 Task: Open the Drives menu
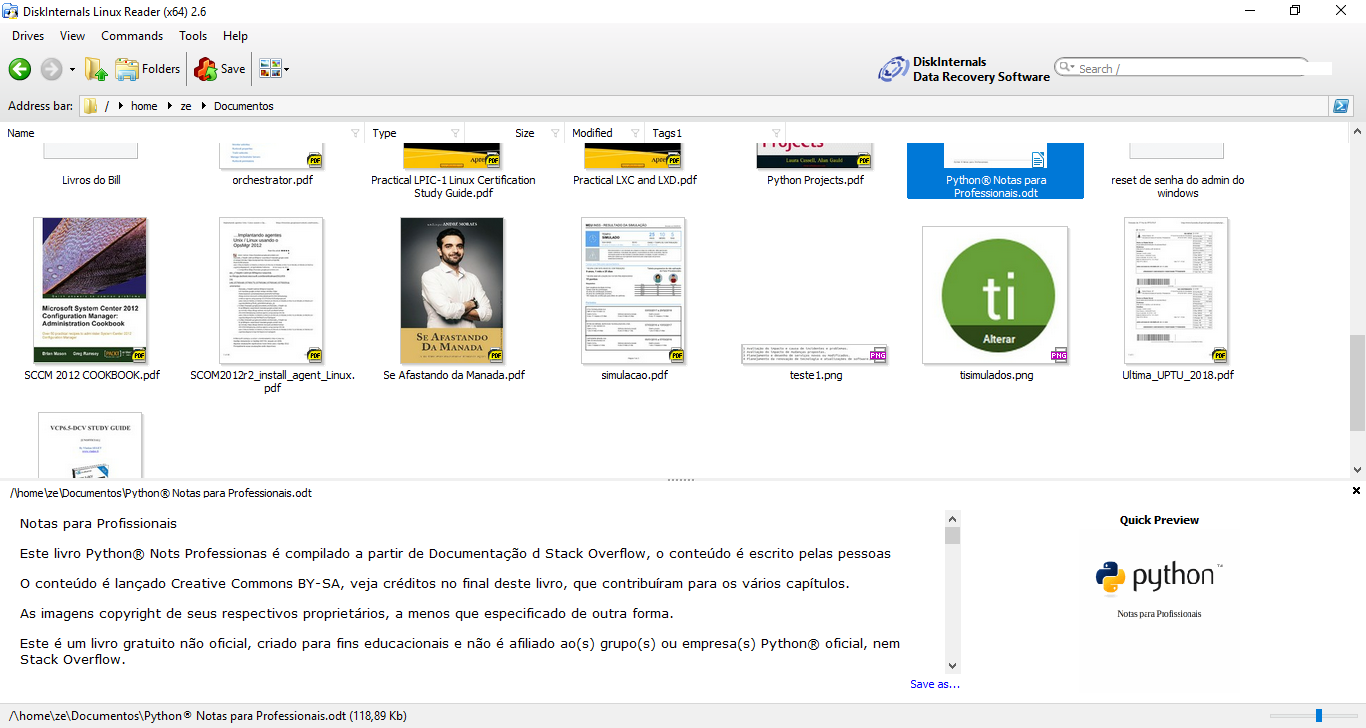coord(28,35)
